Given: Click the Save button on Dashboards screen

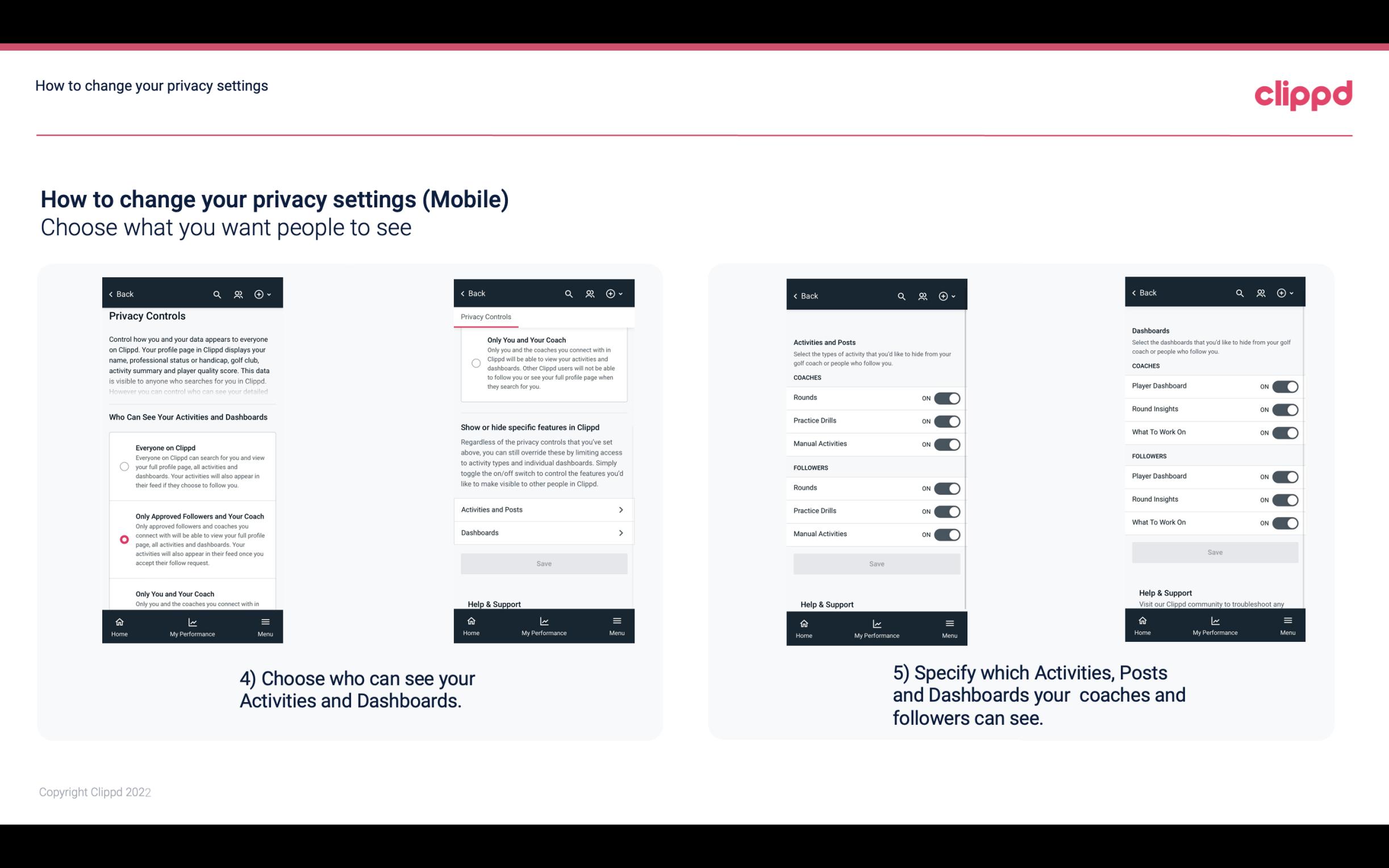Looking at the screenshot, I should [x=1214, y=552].
